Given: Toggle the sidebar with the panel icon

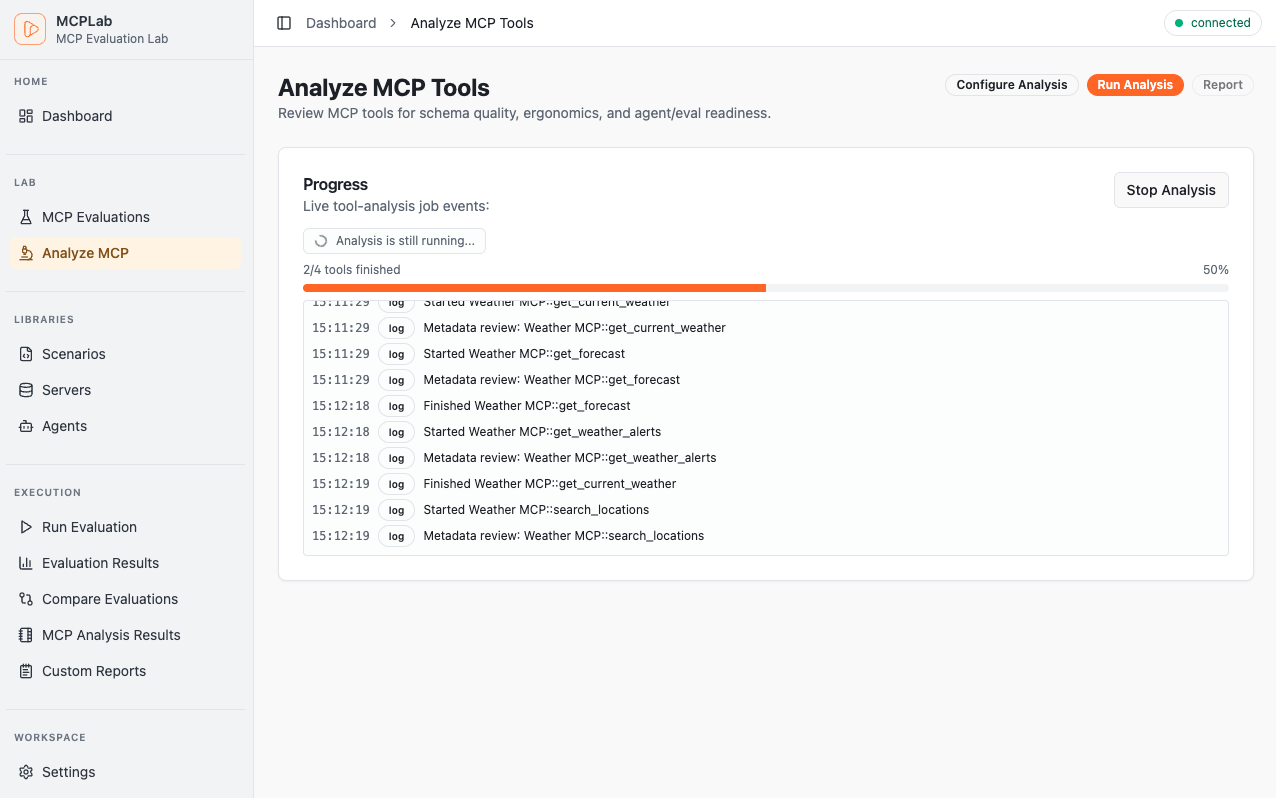Looking at the screenshot, I should [284, 22].
